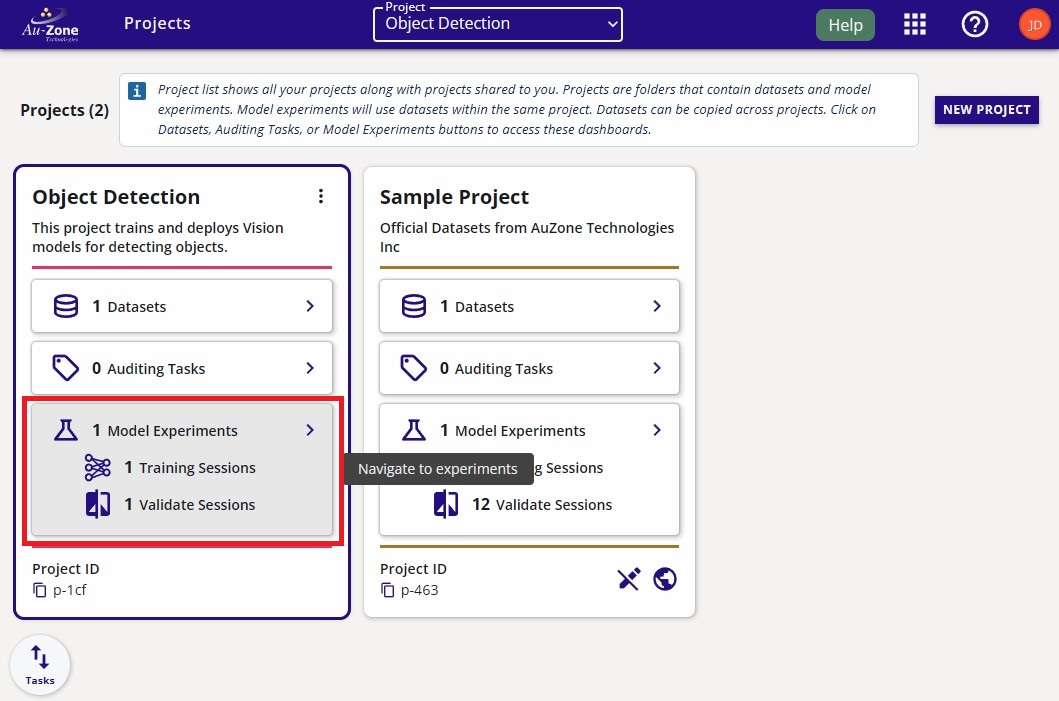
Task: Click the crossed pencil icon on Sample Project
Action: 628,579
